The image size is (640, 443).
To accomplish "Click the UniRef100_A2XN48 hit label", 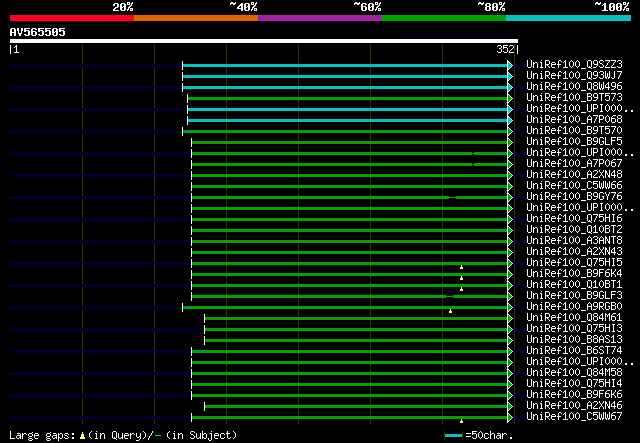I will point(573,174).
